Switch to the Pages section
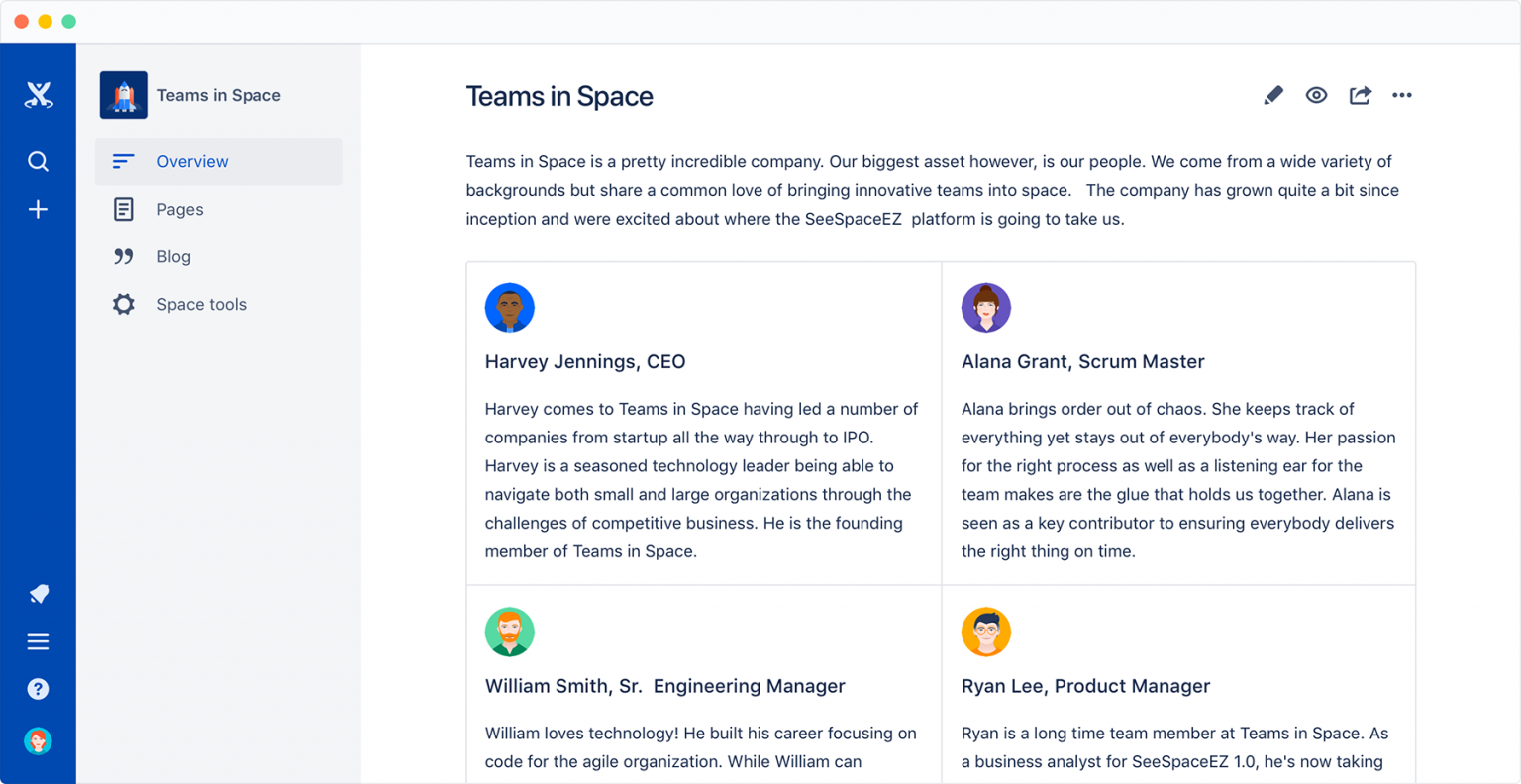This screenshot has height=784, width=1521. pos(179,209)
